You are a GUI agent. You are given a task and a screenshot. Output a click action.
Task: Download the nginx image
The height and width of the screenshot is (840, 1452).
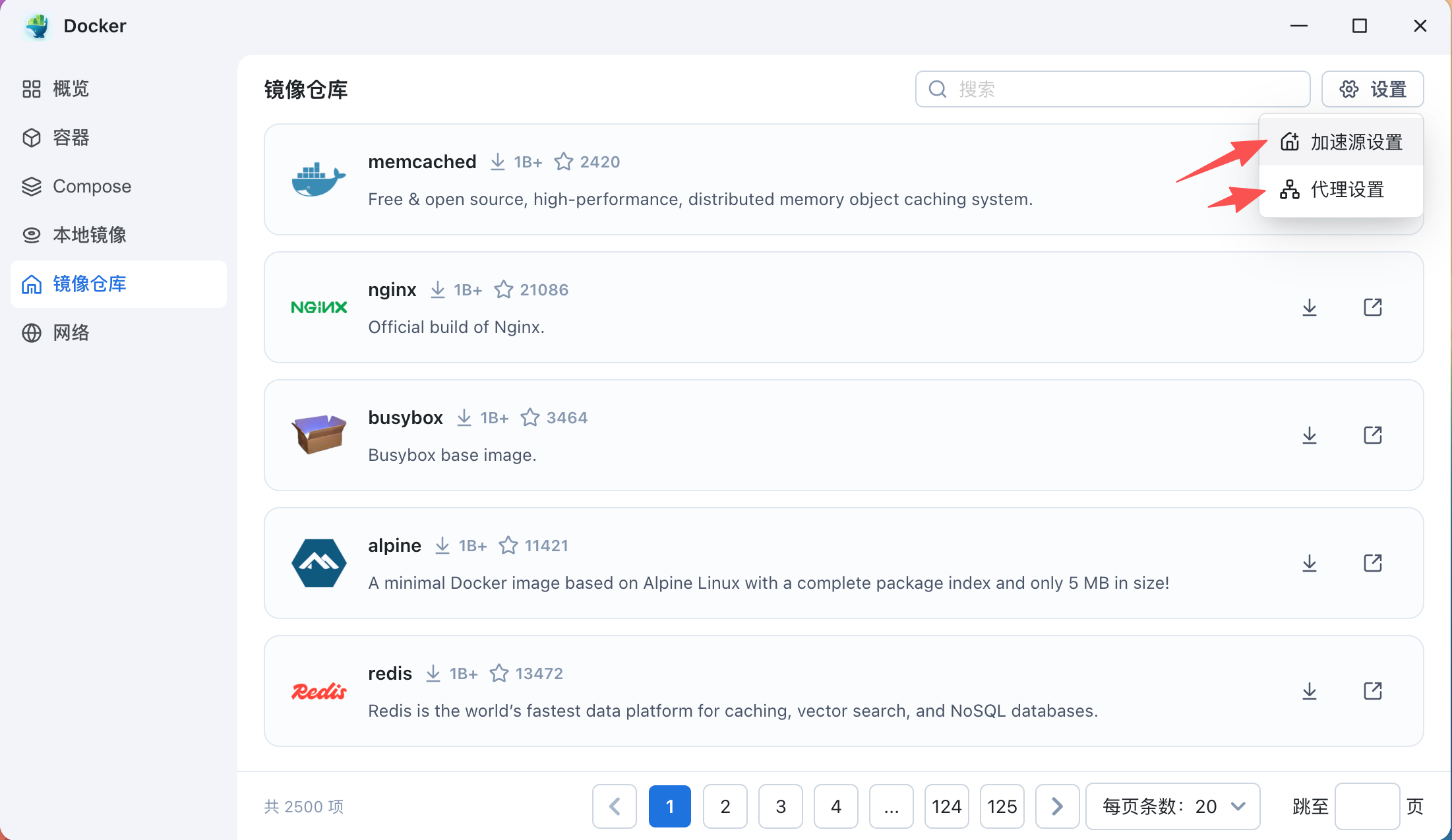tap(1309, 307)
